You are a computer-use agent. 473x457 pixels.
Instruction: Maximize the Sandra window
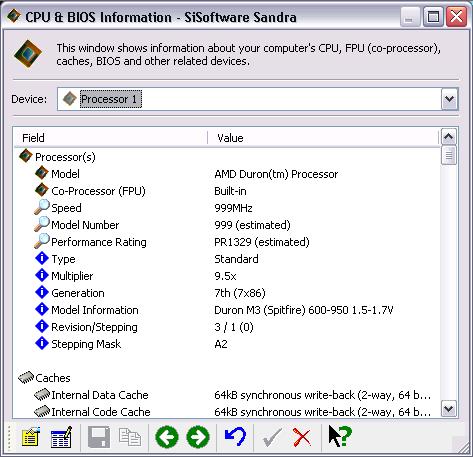(433, 16)
